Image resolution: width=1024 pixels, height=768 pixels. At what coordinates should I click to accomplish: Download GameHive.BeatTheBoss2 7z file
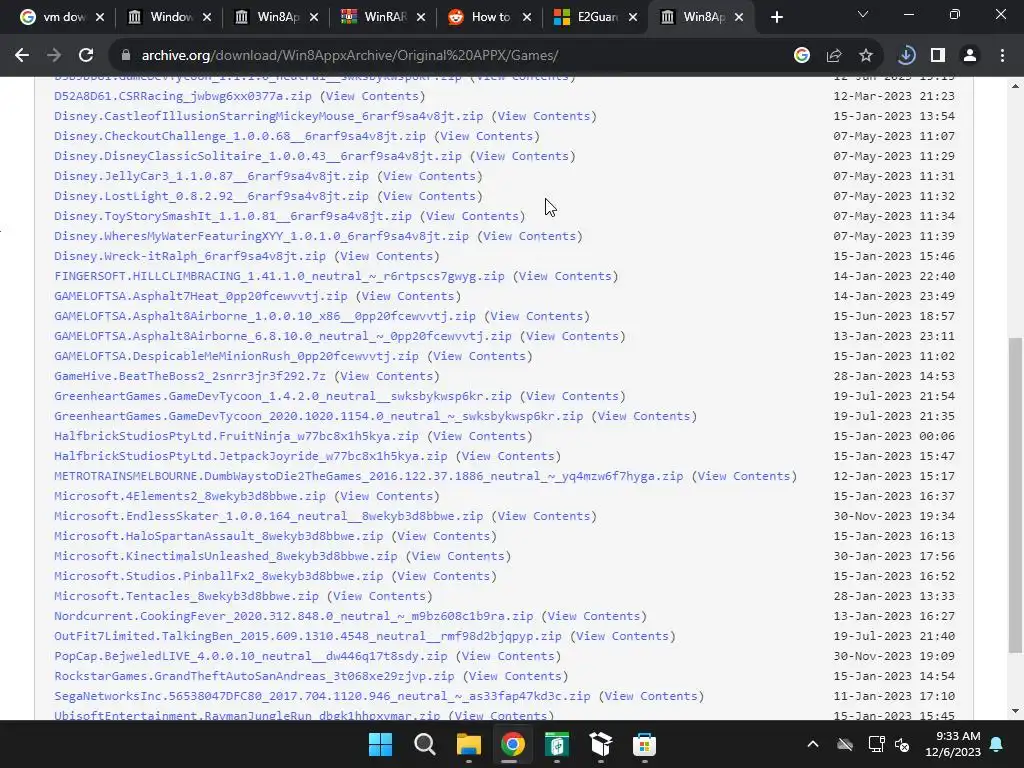click(190, 376)
